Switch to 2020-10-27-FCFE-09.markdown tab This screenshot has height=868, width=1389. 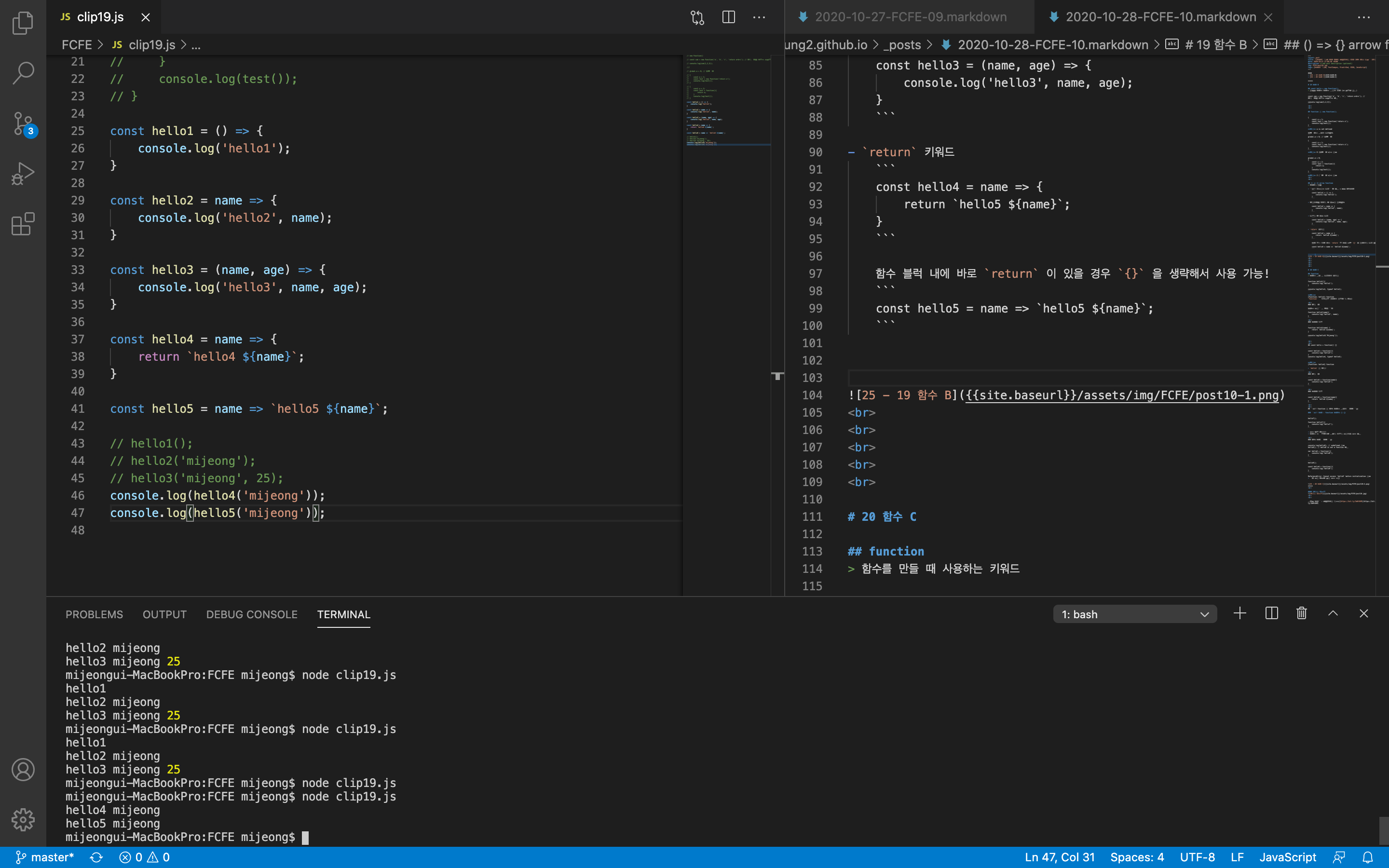point(910,17)
